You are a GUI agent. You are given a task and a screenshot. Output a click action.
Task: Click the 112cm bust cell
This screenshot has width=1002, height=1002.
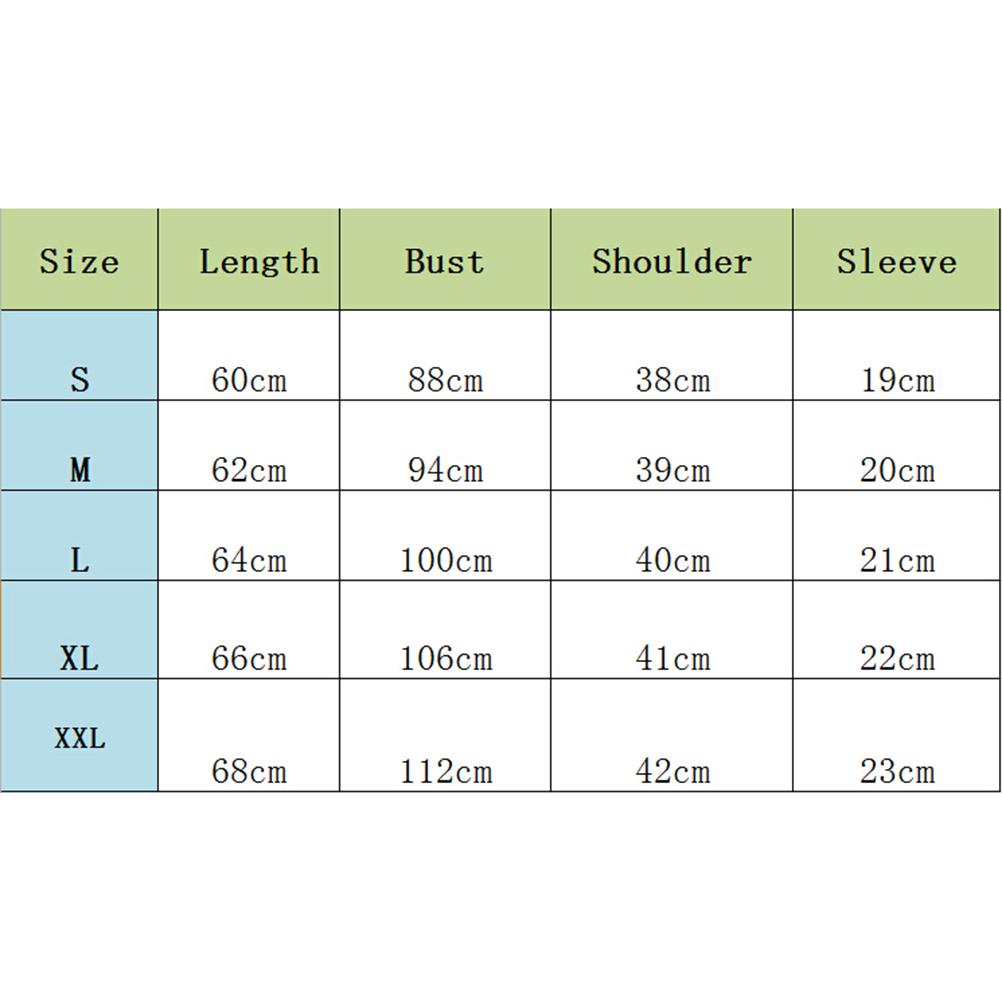[x=446, y=771]
